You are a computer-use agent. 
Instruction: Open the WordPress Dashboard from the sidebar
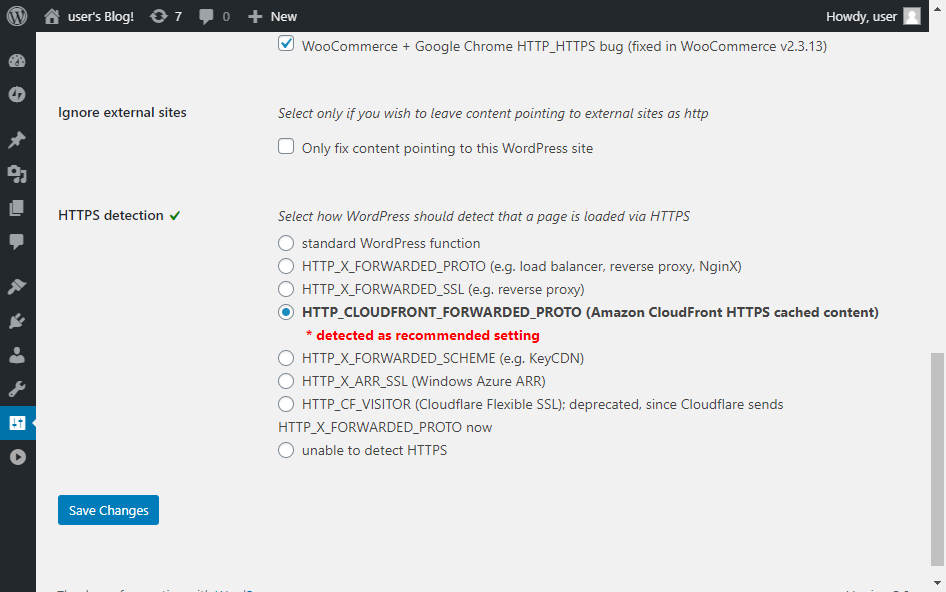(17, 60)
